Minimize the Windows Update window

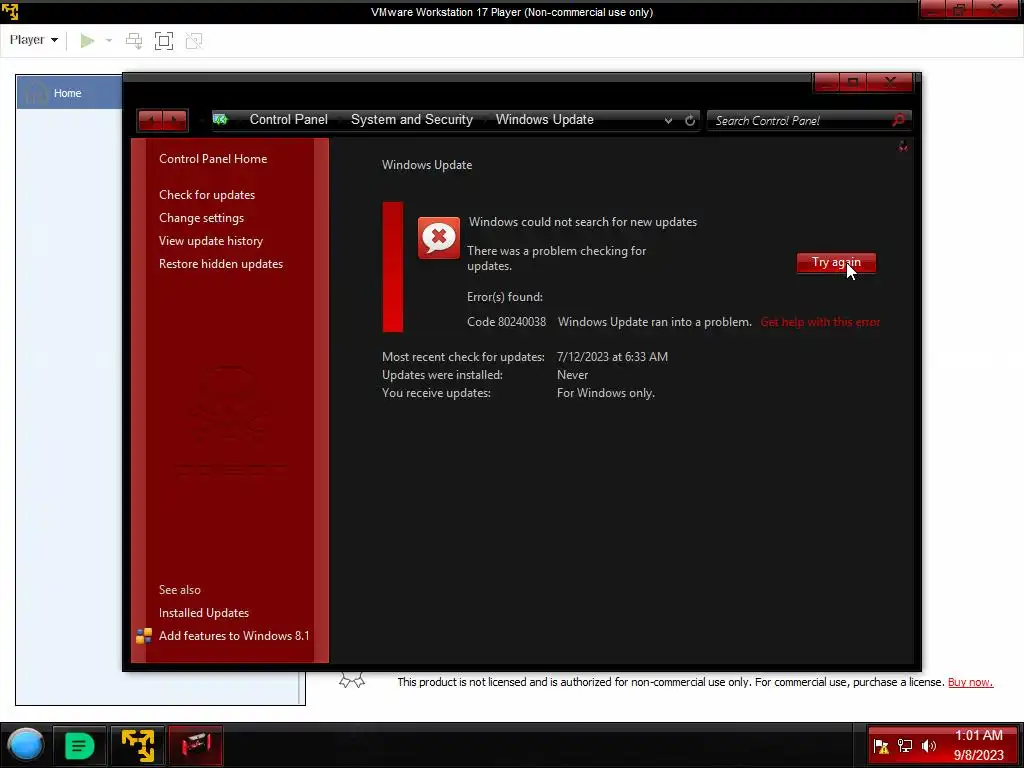(827, 82)
